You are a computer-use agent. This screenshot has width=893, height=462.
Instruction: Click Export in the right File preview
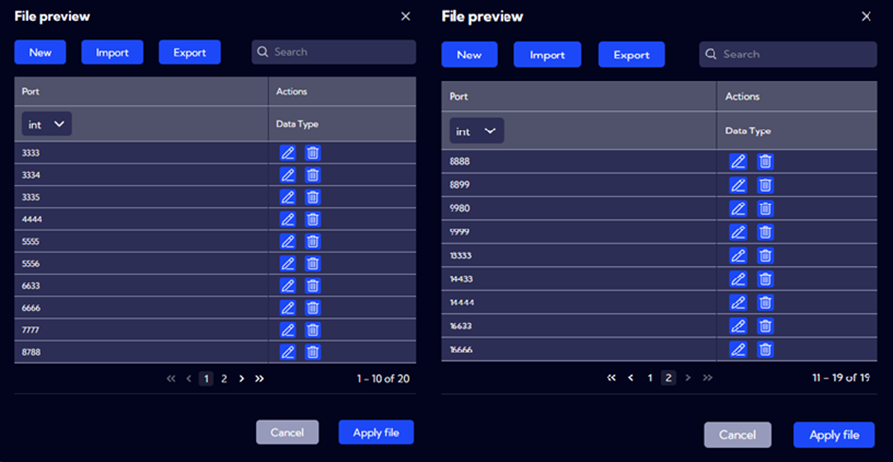pos(631,55)
